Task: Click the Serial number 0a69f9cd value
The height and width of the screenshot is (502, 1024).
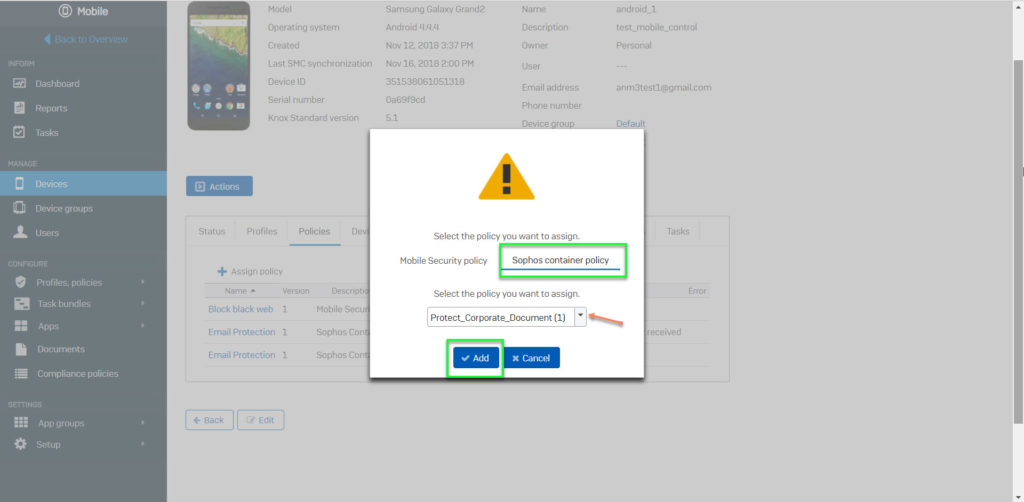Action: pos(406,100)
